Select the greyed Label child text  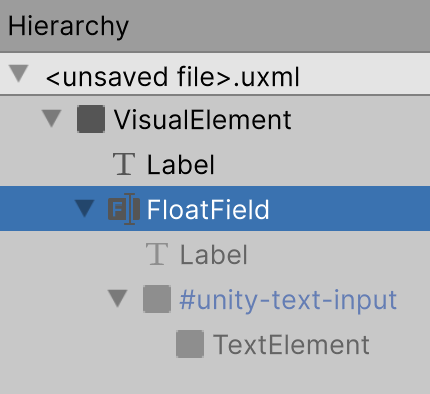(x=214, y=255)
